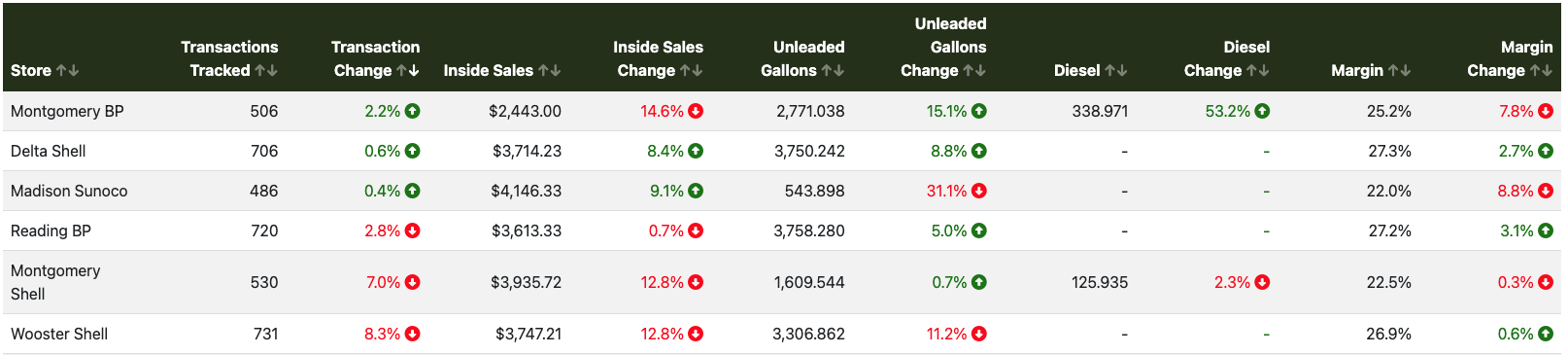Click the Madison Sunoco store name
The width and height of the screenshot is (1568, 355).
click(69, 191)
